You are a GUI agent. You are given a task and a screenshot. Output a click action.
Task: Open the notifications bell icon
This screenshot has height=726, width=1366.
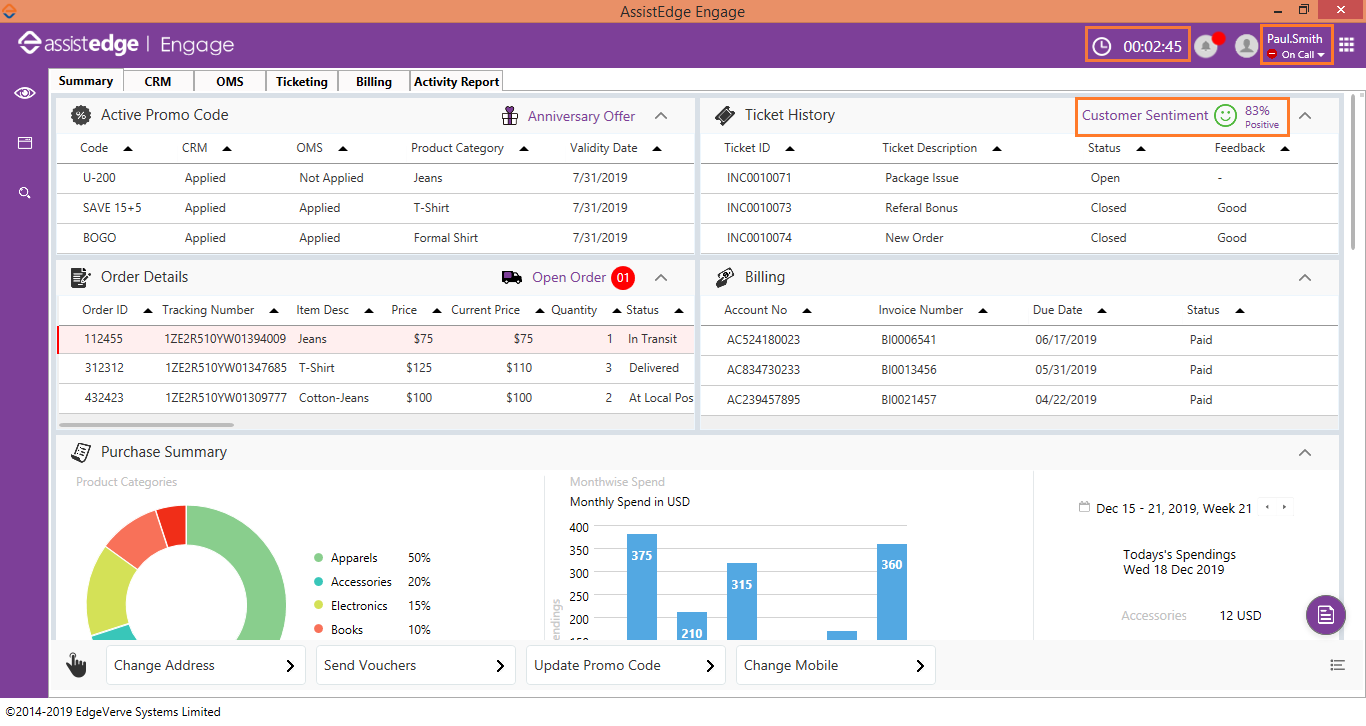point(1206,46)
